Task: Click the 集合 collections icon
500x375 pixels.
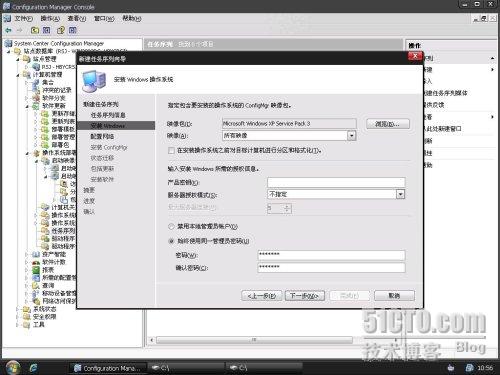Action: click(36, 82)
